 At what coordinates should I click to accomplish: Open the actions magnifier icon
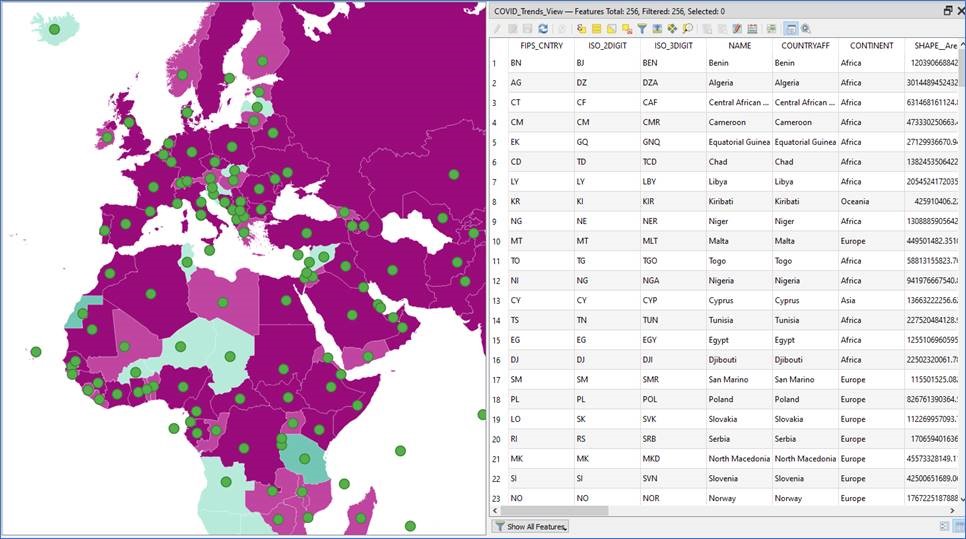click(x=806, y=28)
